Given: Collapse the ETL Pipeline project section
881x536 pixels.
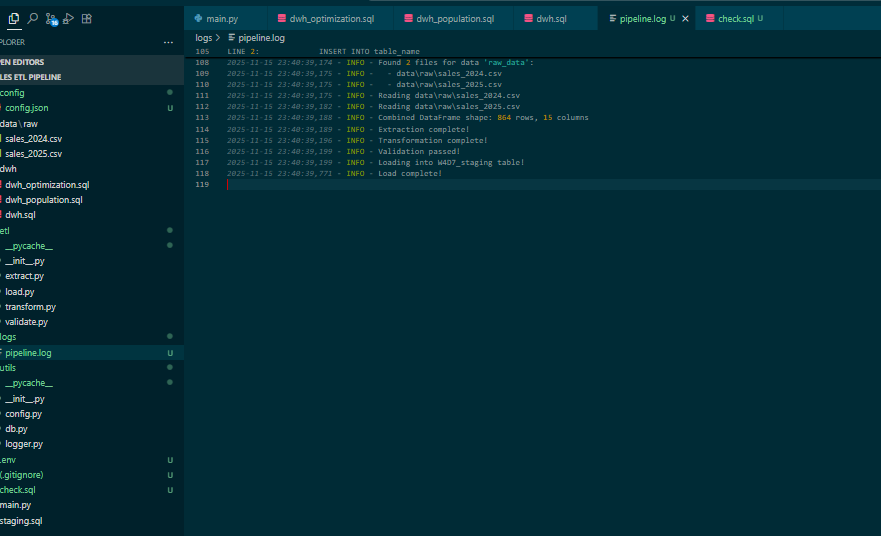Looking at the screenshot, I should (92, 77).
